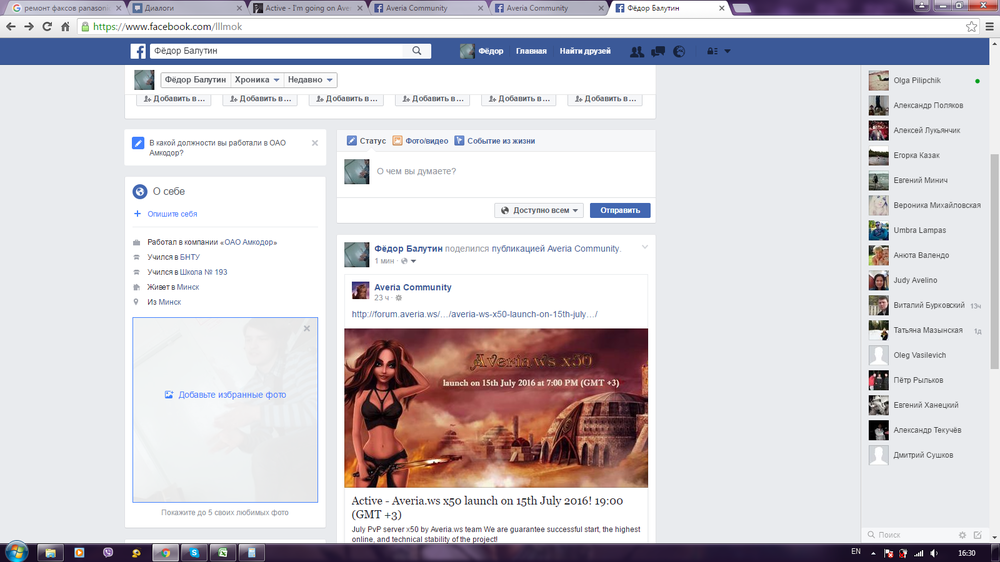Click the new message compose icon in chat
The image size is (1000, 562).
978,535
